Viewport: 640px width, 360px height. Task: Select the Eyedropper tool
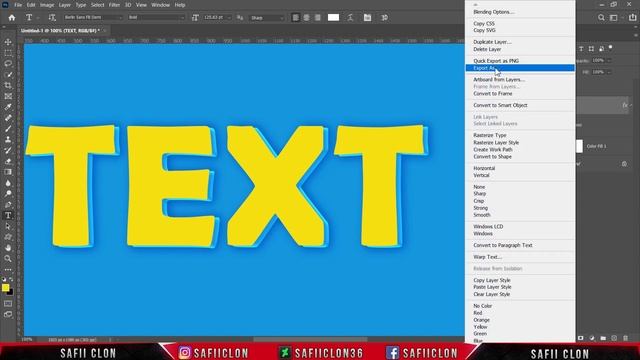[8, 107]
